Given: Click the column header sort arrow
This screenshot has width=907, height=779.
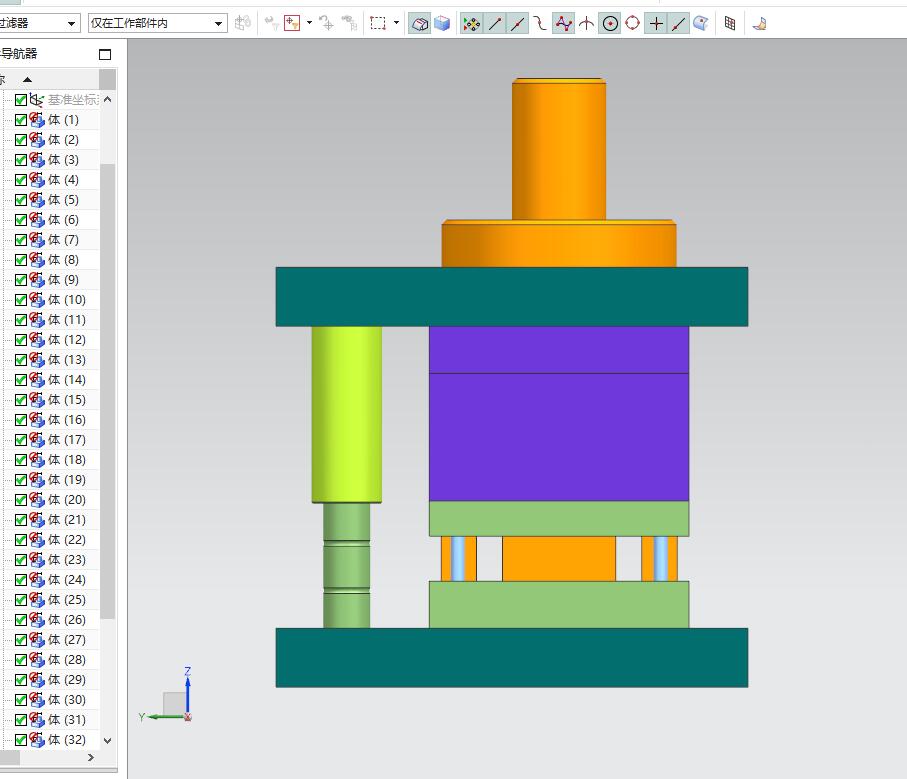Looking at the screenshot, I should (x=27, y=80).
